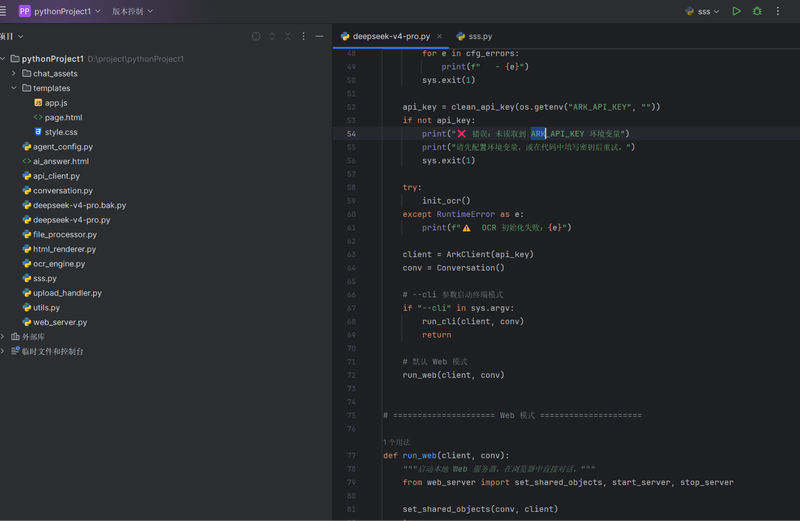Click the select opened file target icon
Screen dimensions: 800x521
point(256,36)
